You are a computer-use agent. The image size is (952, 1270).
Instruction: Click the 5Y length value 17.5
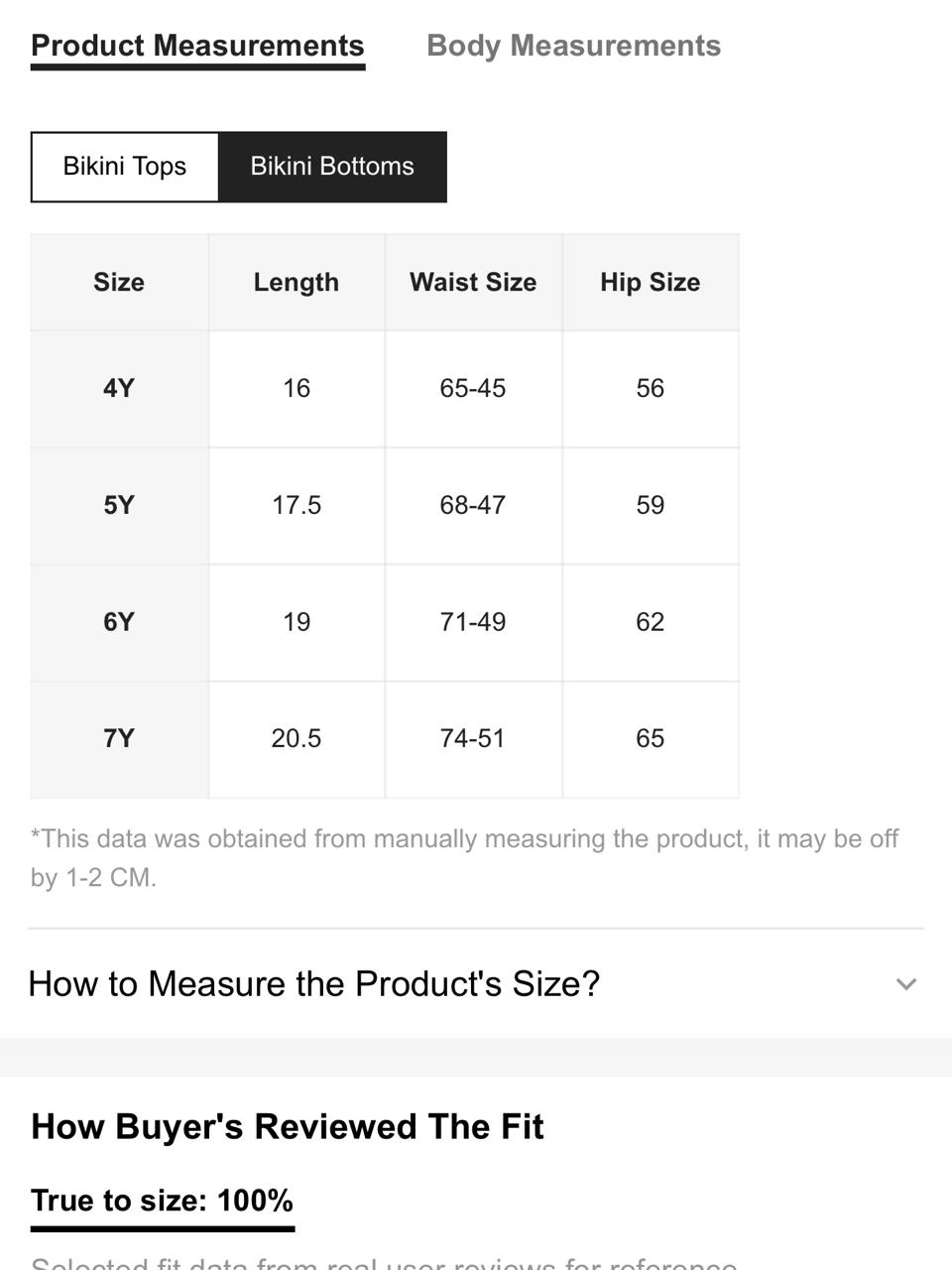[297, 506]
